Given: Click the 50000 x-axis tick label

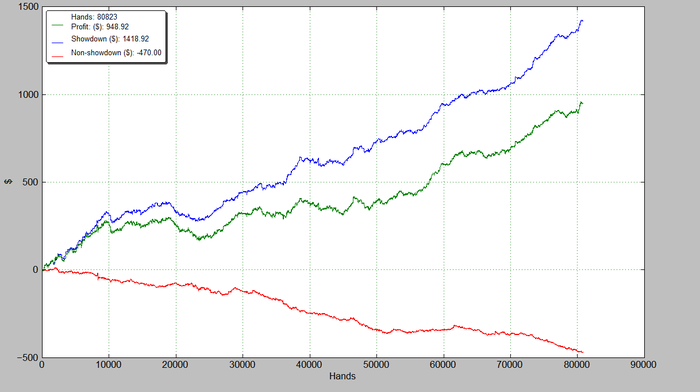Looking at the screenshot, I should (376, 365).
